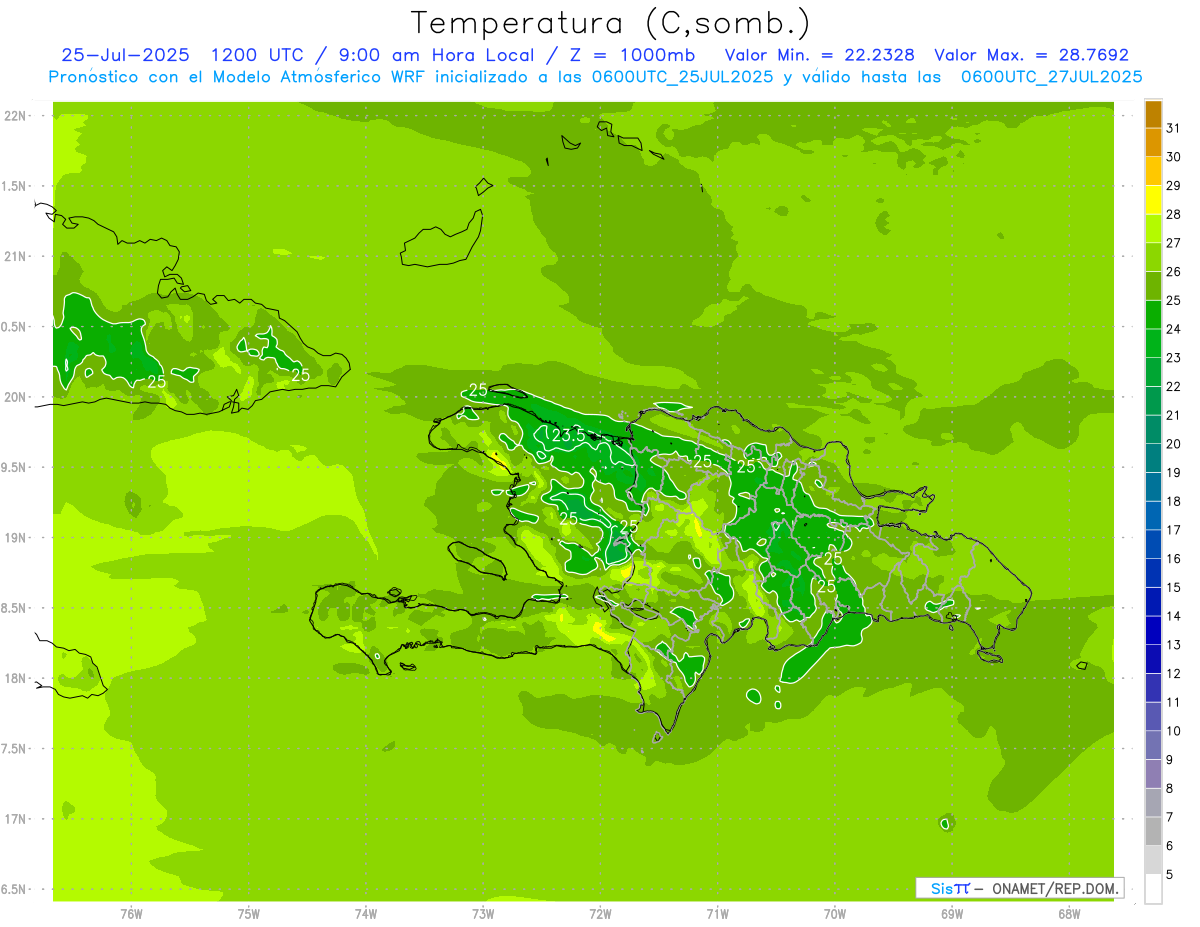
Task: Click the legend value '10'
Action: (x=1174, y=731)
